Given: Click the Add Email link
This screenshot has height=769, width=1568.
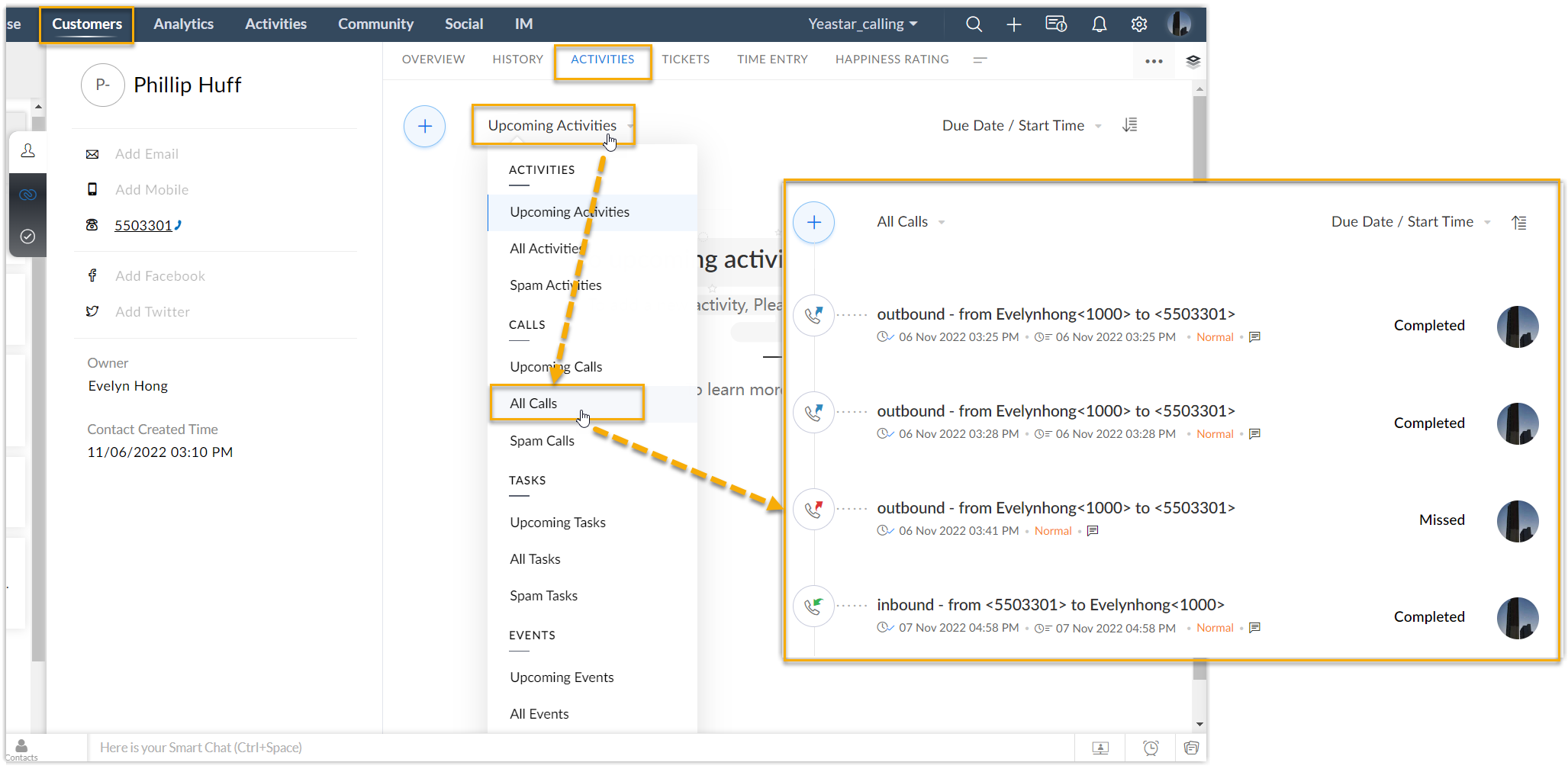Looking at the screenshot, I should coord(146,154).
